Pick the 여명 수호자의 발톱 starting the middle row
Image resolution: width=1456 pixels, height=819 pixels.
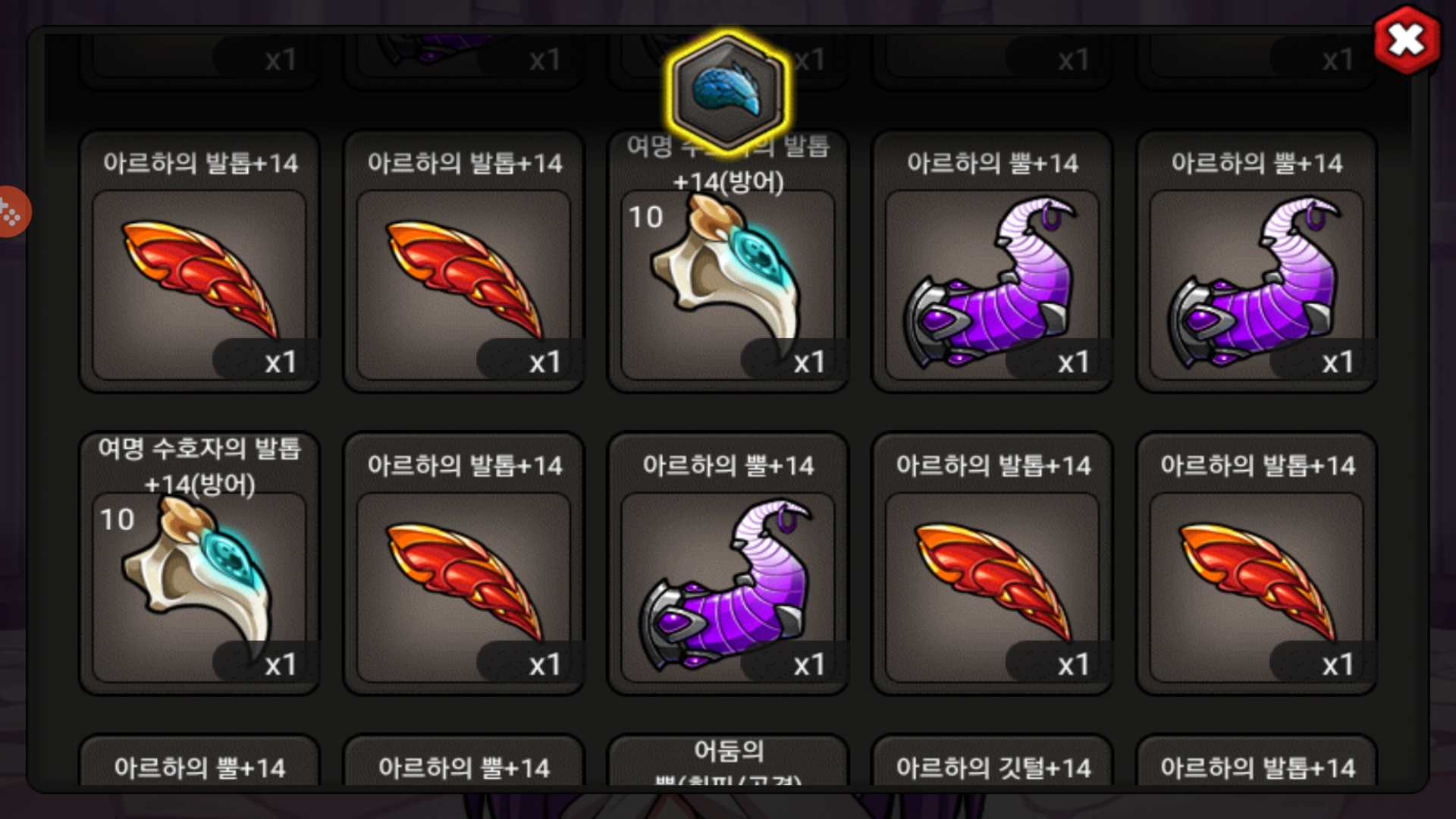point(199,563)
